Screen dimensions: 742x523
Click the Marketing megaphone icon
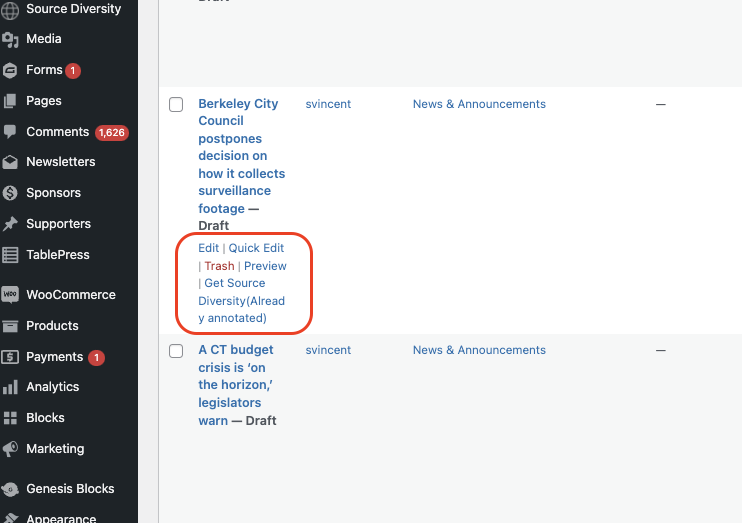pyautogui.click(x=11, y=449)
